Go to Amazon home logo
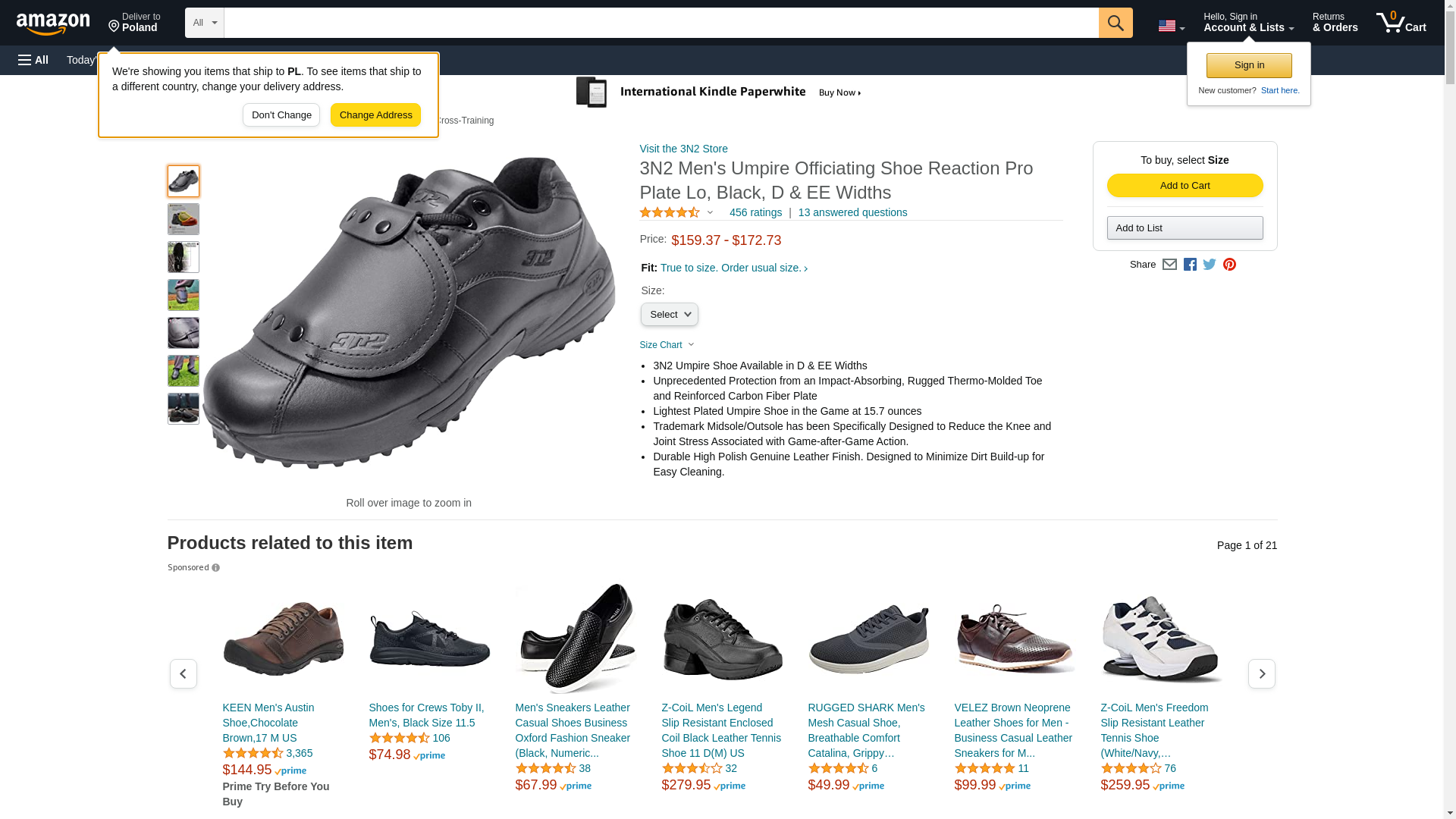This screenshot has height=819, width=1456. pyautogui.click(x=53, y=24)
